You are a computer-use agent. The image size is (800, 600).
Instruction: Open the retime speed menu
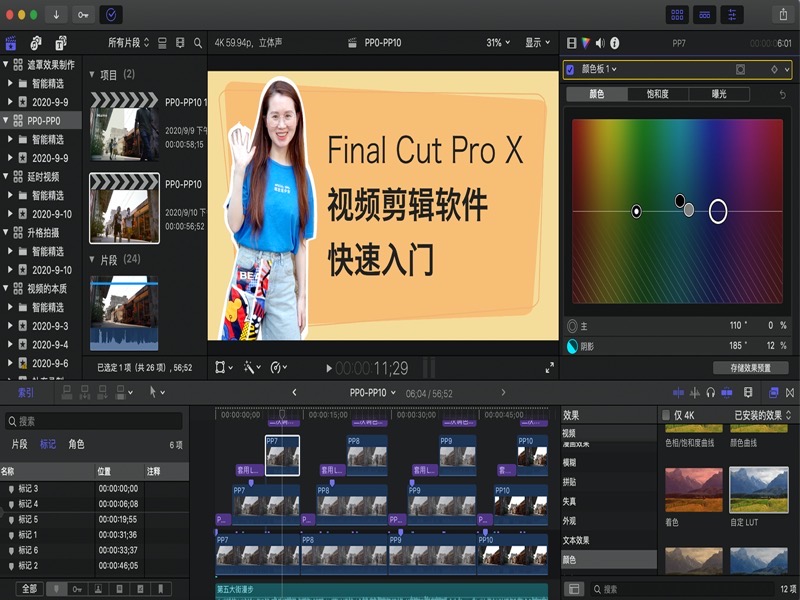(279, 367)
